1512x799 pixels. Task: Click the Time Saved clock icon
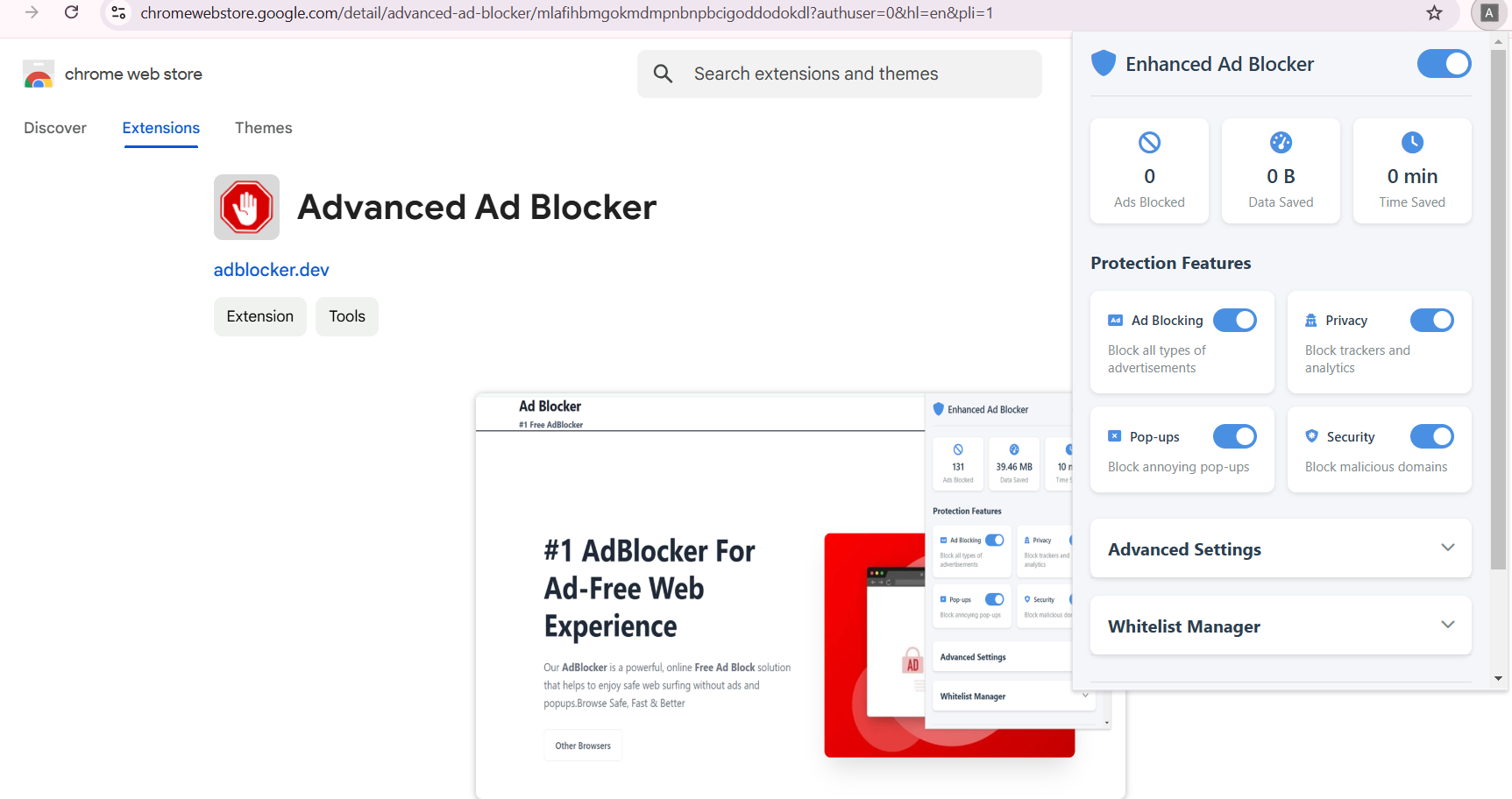click(x=1412, y=142)
